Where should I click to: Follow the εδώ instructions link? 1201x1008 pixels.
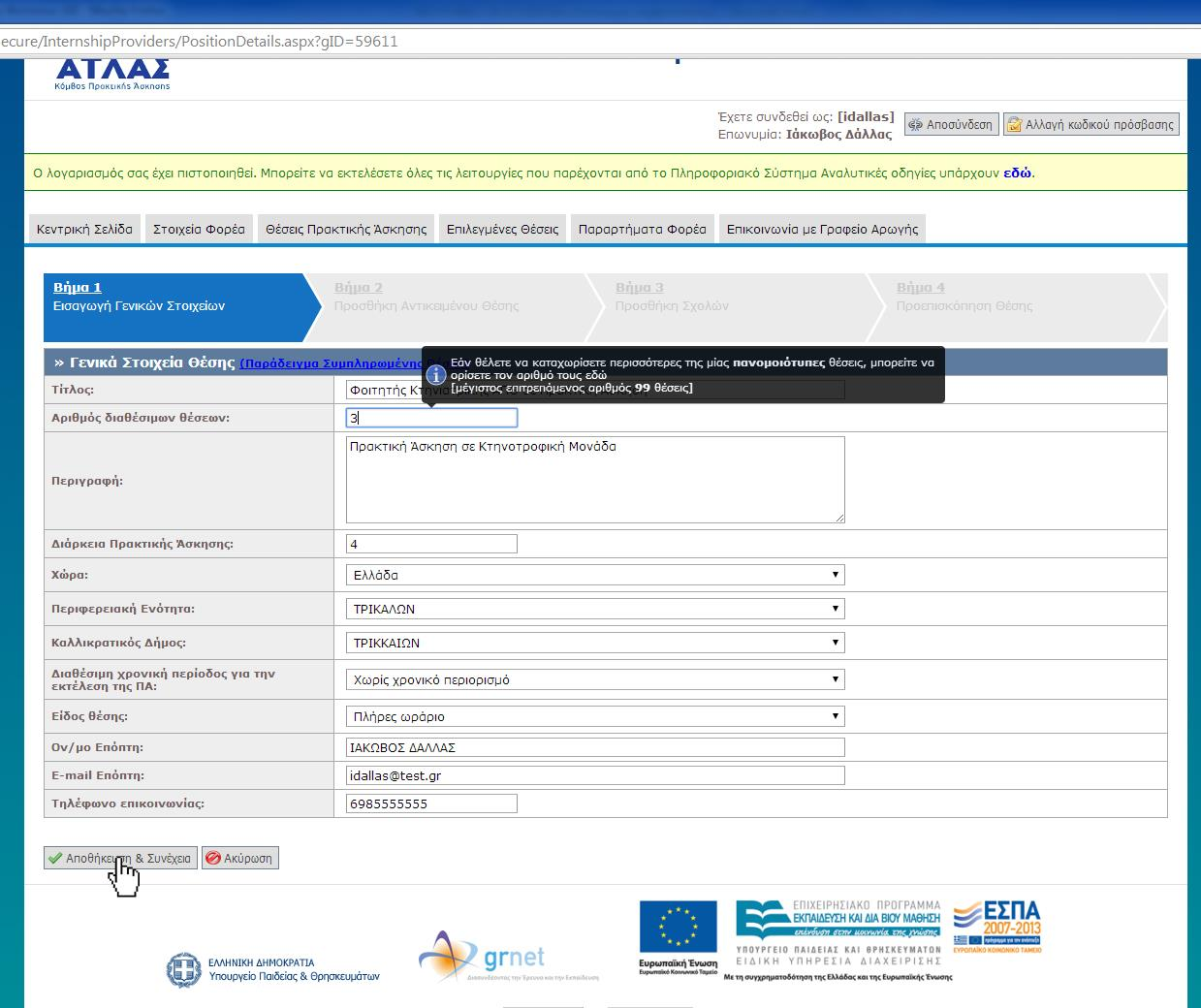(1017, 173)
